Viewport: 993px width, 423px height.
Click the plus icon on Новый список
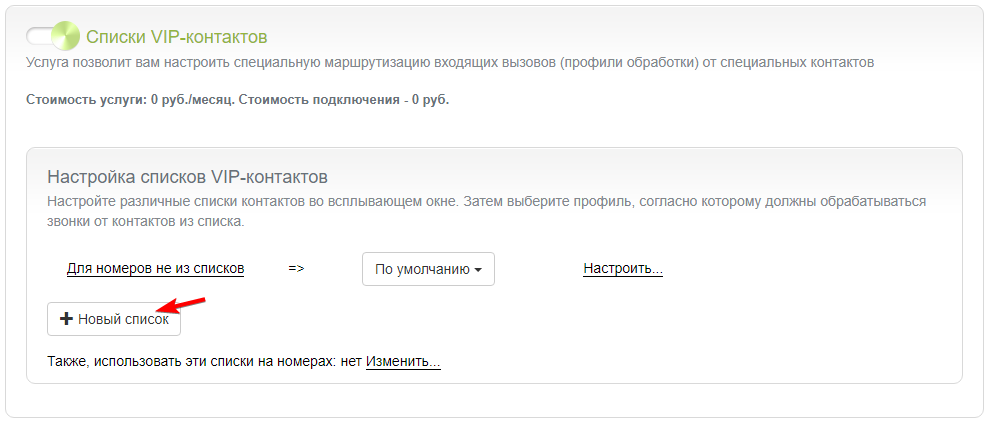pos(66,319)
